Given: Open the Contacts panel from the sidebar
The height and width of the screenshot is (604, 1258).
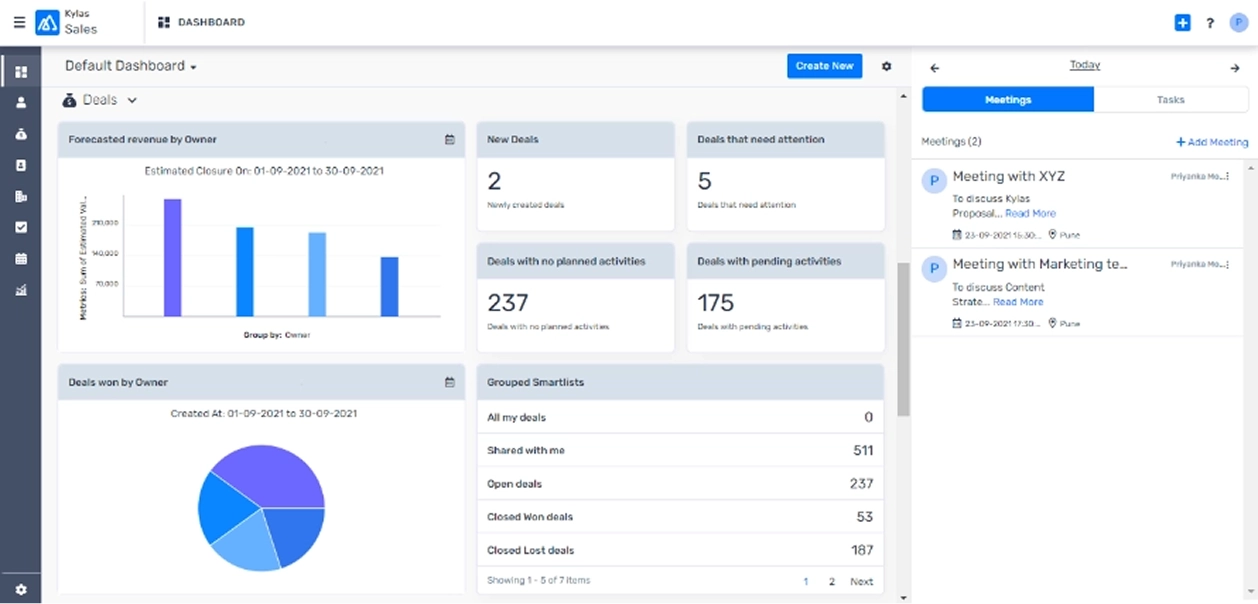Looking at the screenshot, I should pos(20,165).
